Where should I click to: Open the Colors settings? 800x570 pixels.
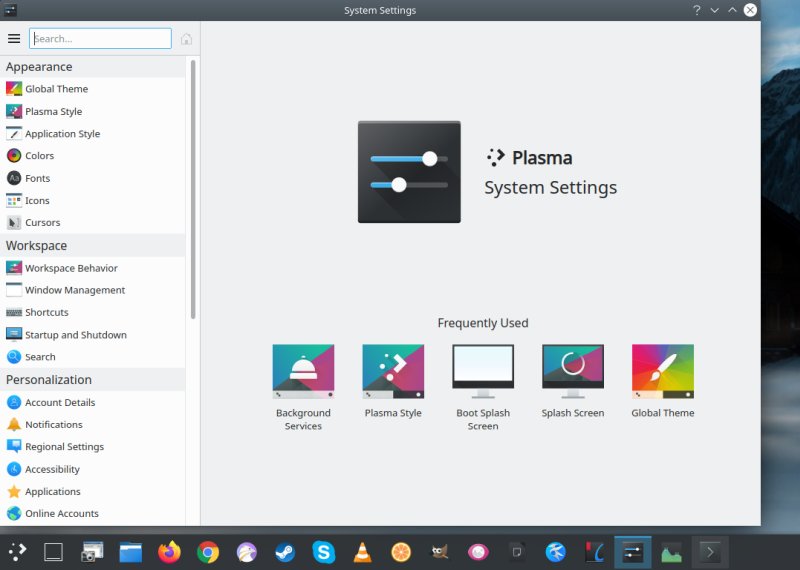[39, 156]
